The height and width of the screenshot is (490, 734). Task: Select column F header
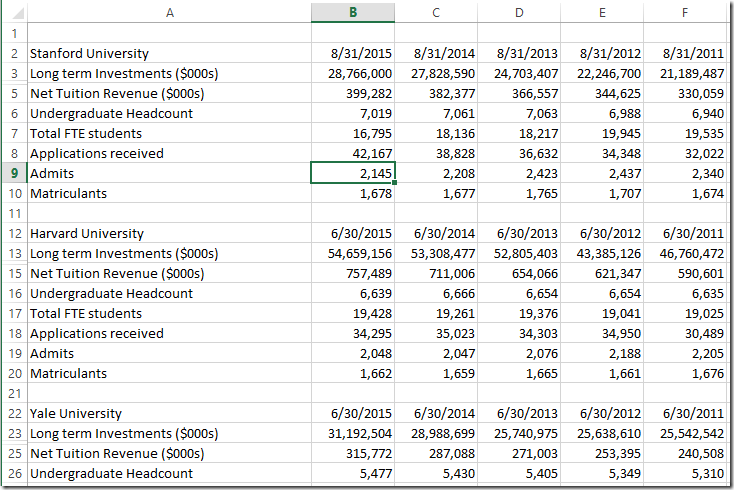[685, 12]
